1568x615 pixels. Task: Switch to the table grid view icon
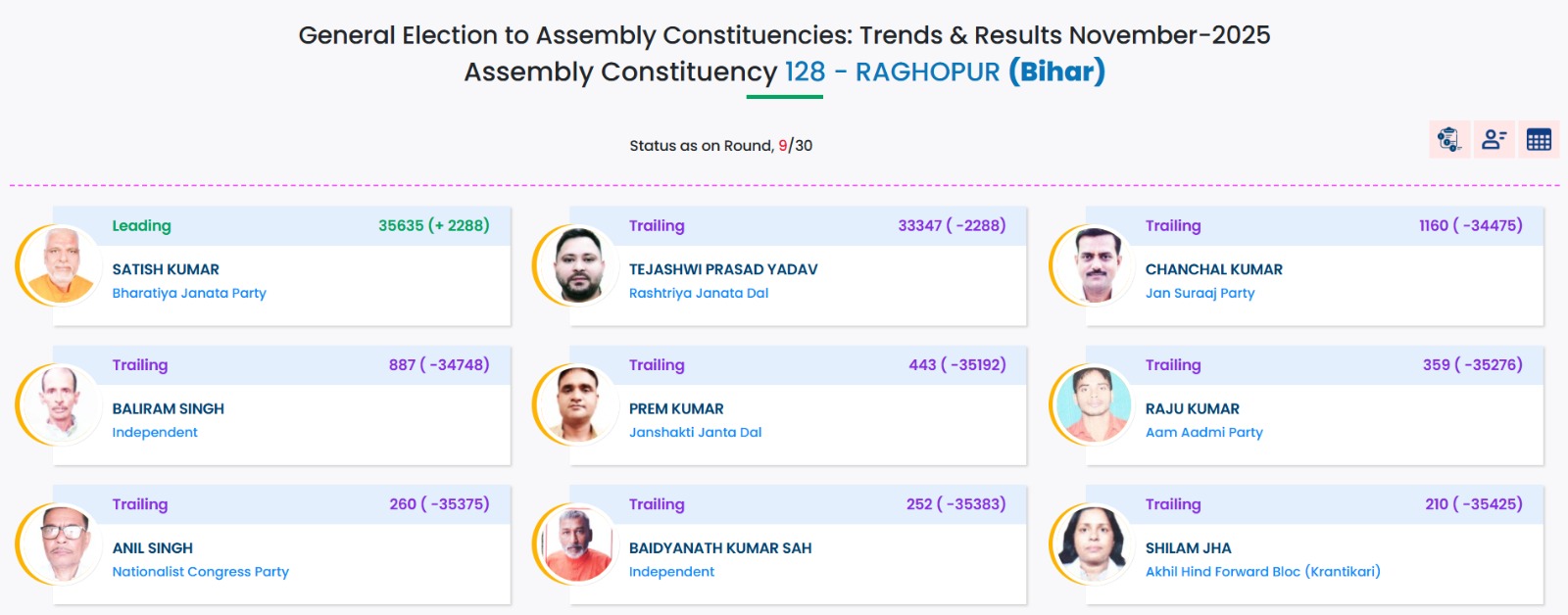1539,140
